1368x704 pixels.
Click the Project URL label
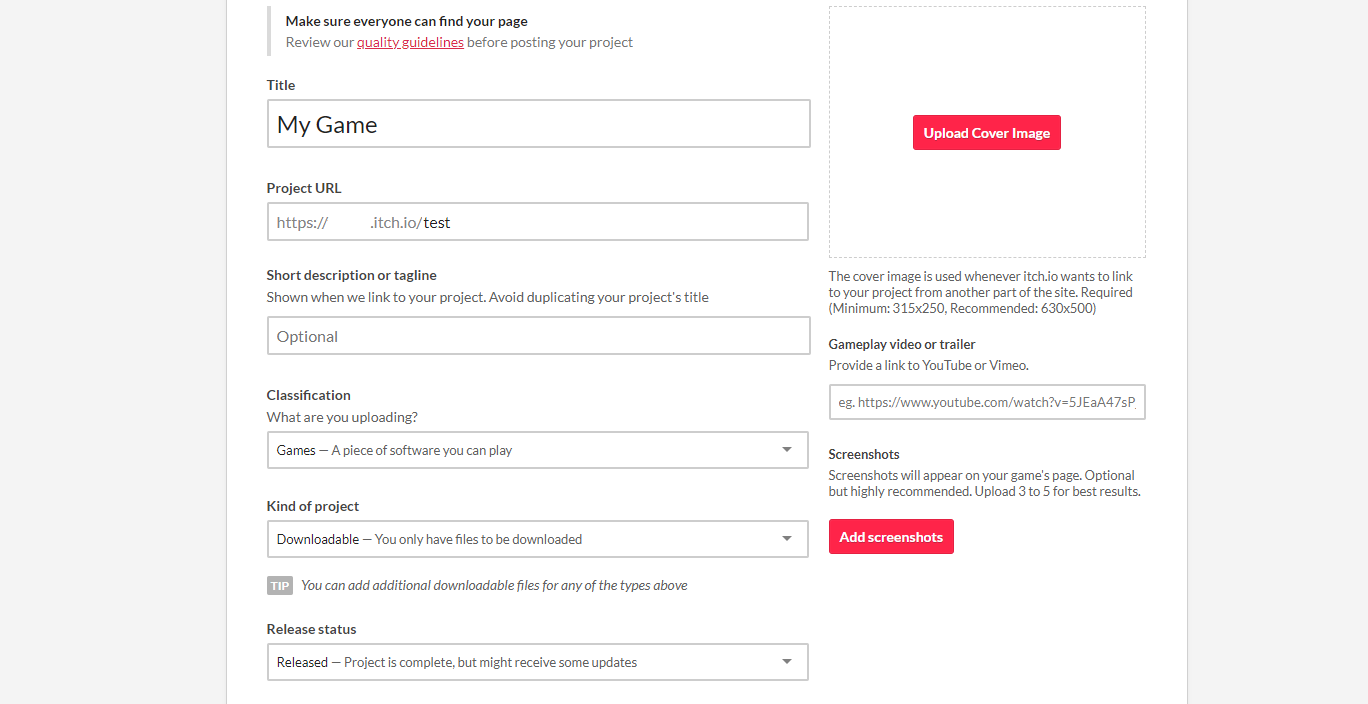pos(304,188)
